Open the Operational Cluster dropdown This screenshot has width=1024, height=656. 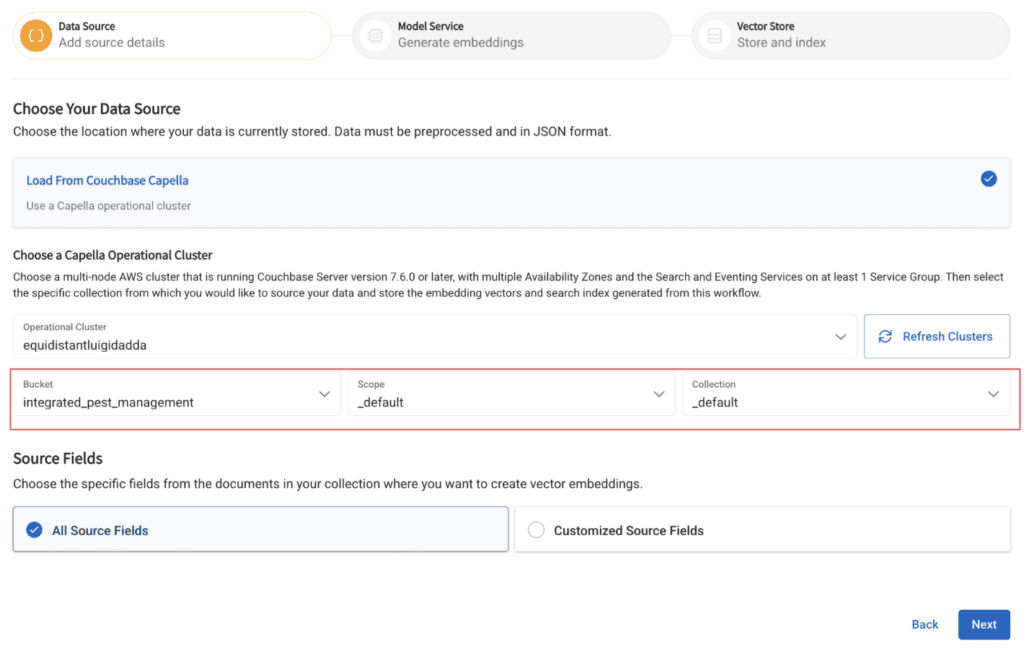click(435, 336)
